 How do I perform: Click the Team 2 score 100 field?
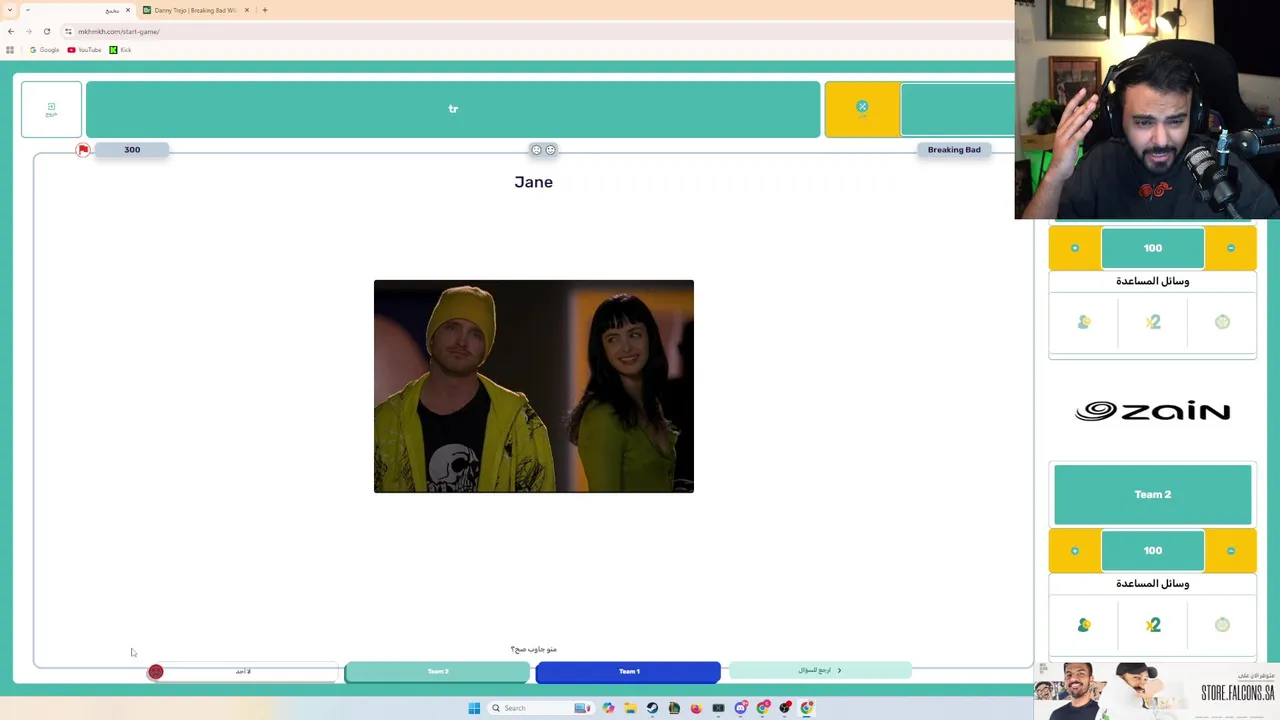point(1153,551)
